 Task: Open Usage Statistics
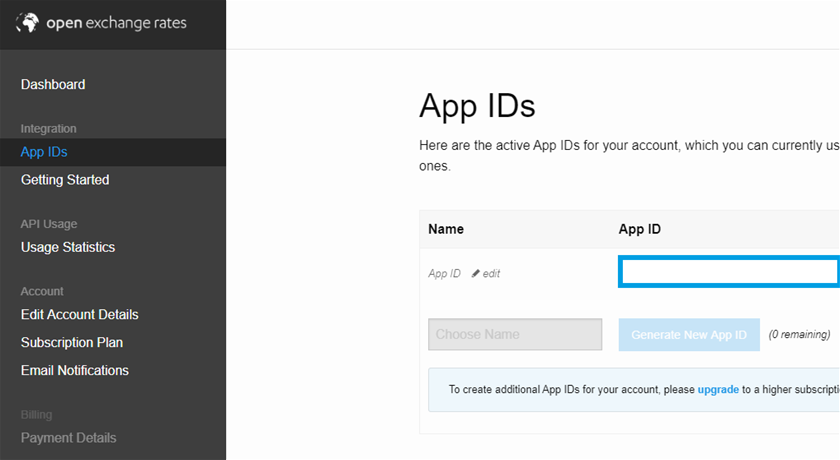[x=68, y=247]
